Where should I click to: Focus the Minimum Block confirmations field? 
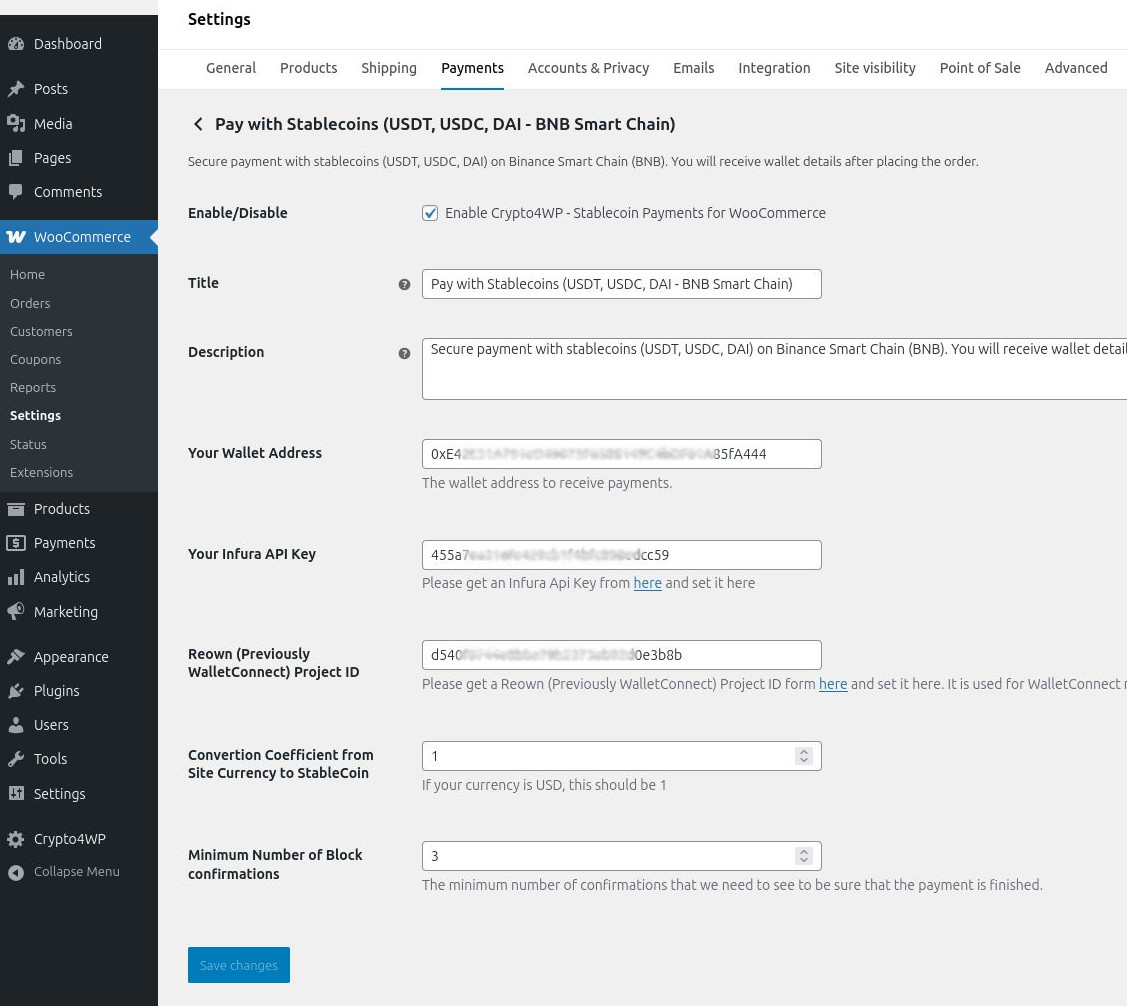[622, 856]
